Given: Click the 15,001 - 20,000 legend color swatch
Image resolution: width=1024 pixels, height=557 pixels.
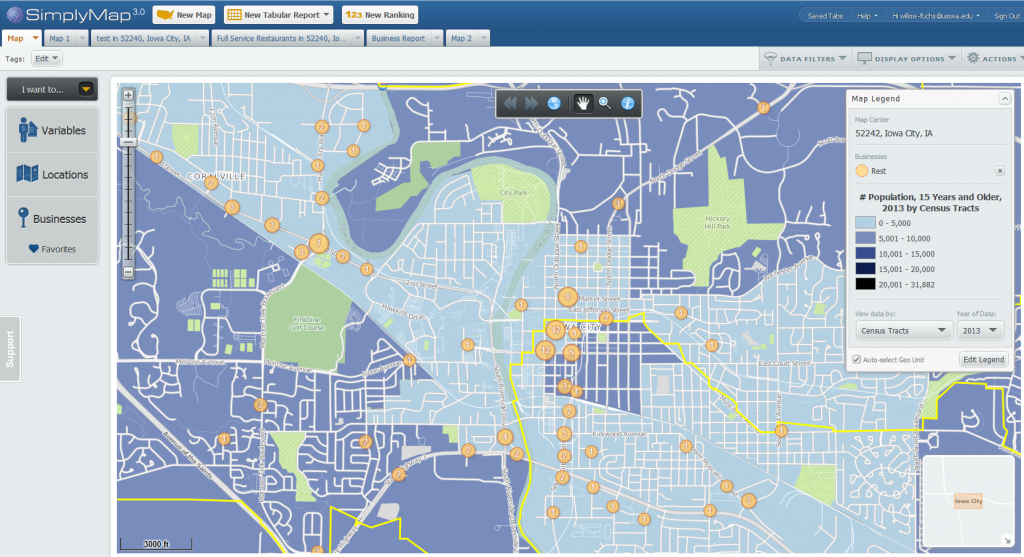Looking at the screenshot, I should [865, 269].
